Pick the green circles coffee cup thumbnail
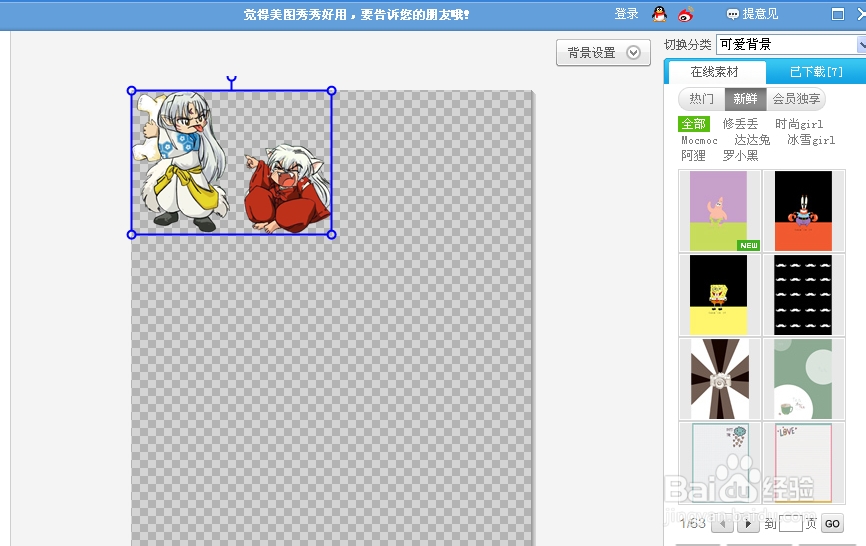This screenshot has height=546, width=866. tap(804, 379)
